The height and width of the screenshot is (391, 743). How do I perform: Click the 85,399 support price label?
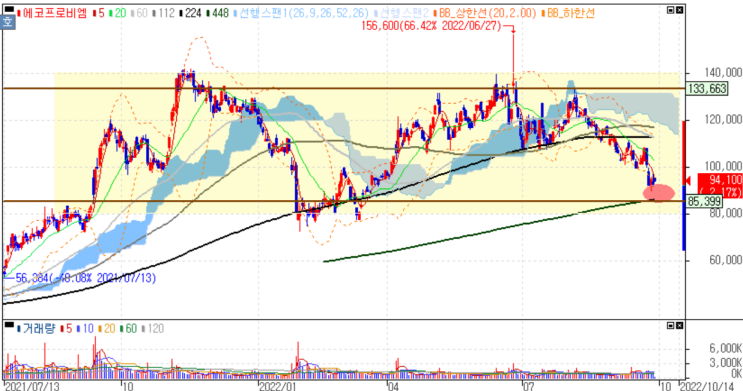tap(705, 202)
